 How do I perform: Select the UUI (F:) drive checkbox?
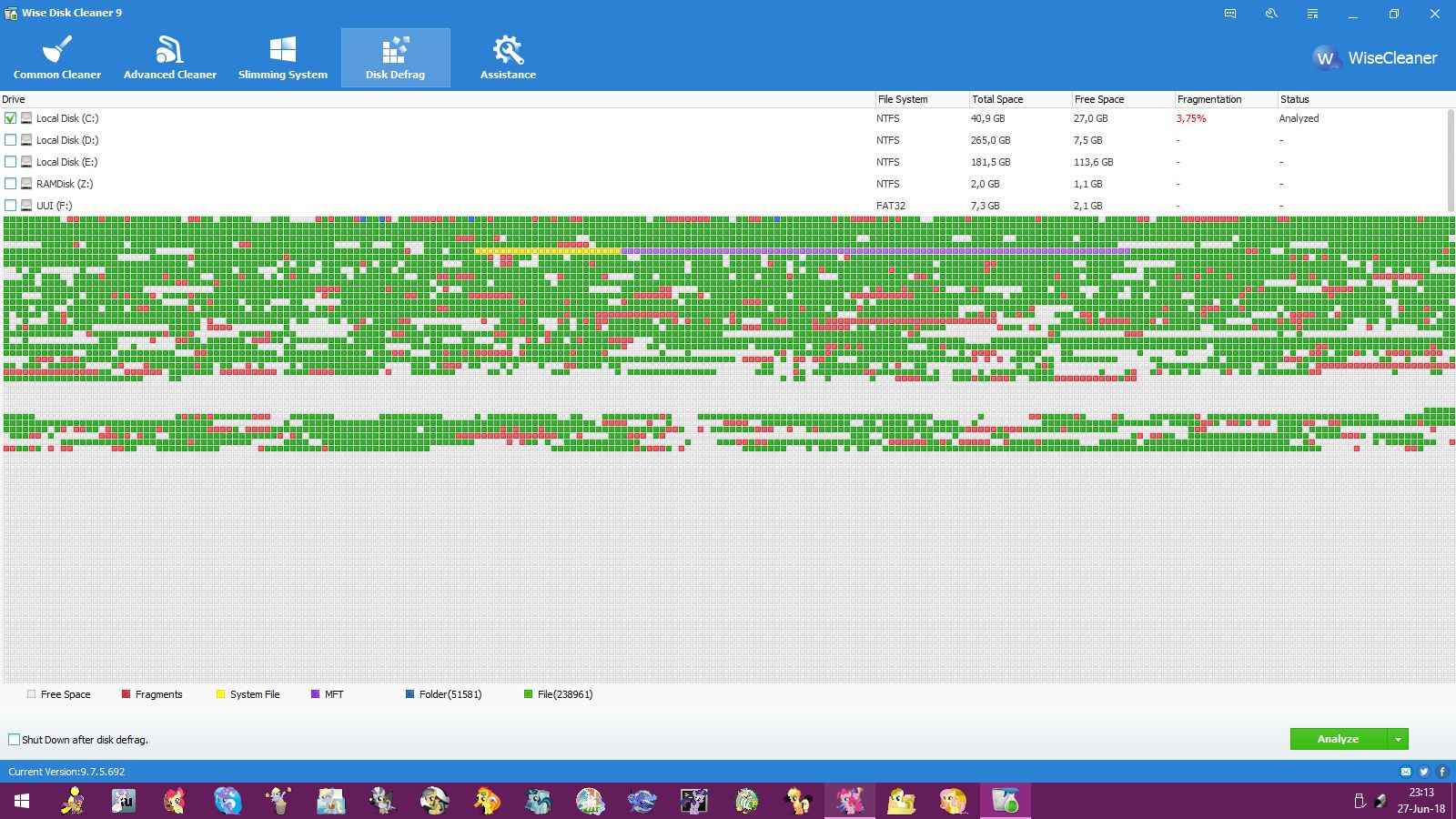(11, 206)
